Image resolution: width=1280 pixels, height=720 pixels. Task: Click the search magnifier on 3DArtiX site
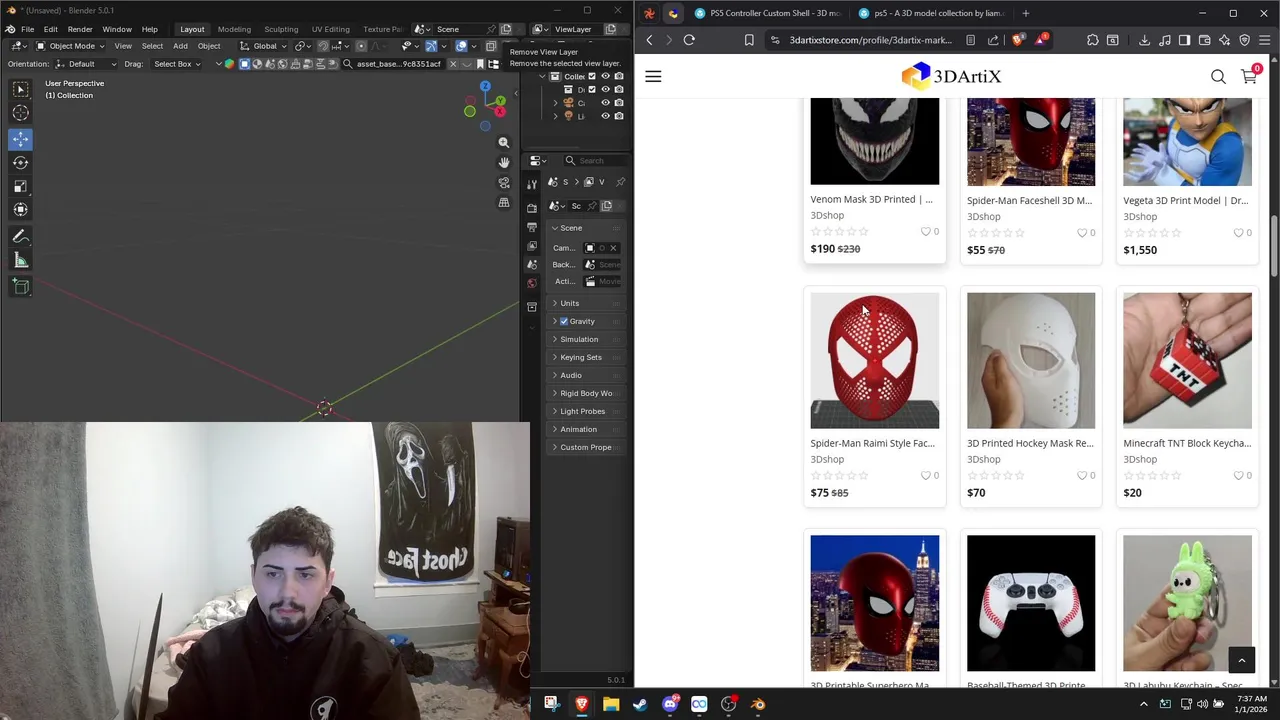pyautogui.click(x=1218, y=76)
